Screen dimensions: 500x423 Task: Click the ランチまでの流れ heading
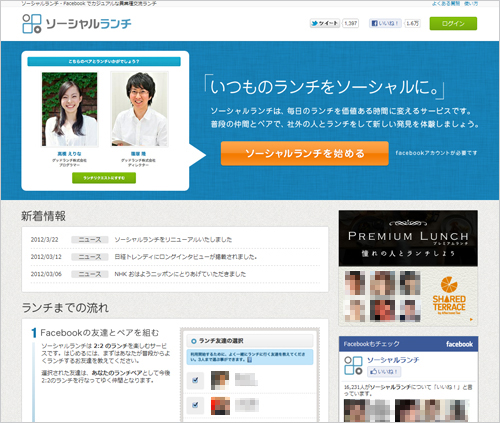click(65, 308)
